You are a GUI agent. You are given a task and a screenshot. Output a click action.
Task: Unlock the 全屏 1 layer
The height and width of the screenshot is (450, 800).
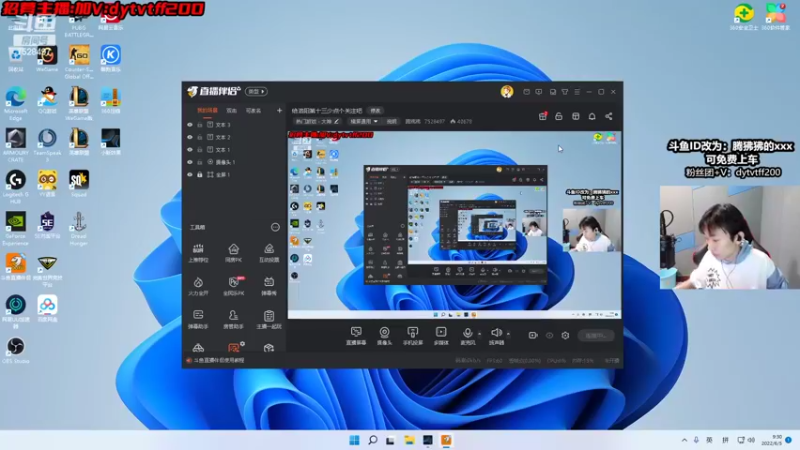point(200,174)
